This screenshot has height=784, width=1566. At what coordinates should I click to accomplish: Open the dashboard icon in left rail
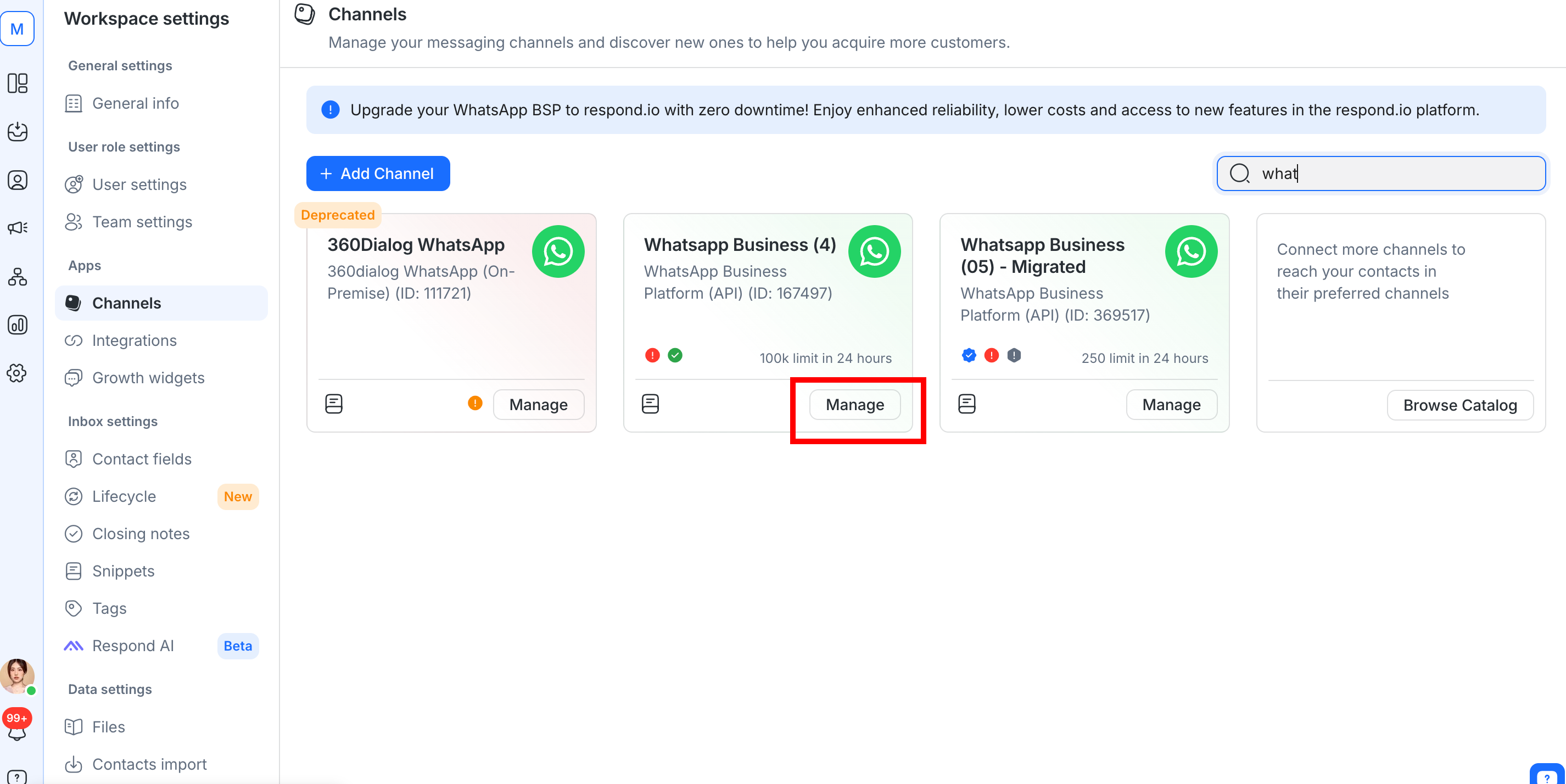click(17, 83)
